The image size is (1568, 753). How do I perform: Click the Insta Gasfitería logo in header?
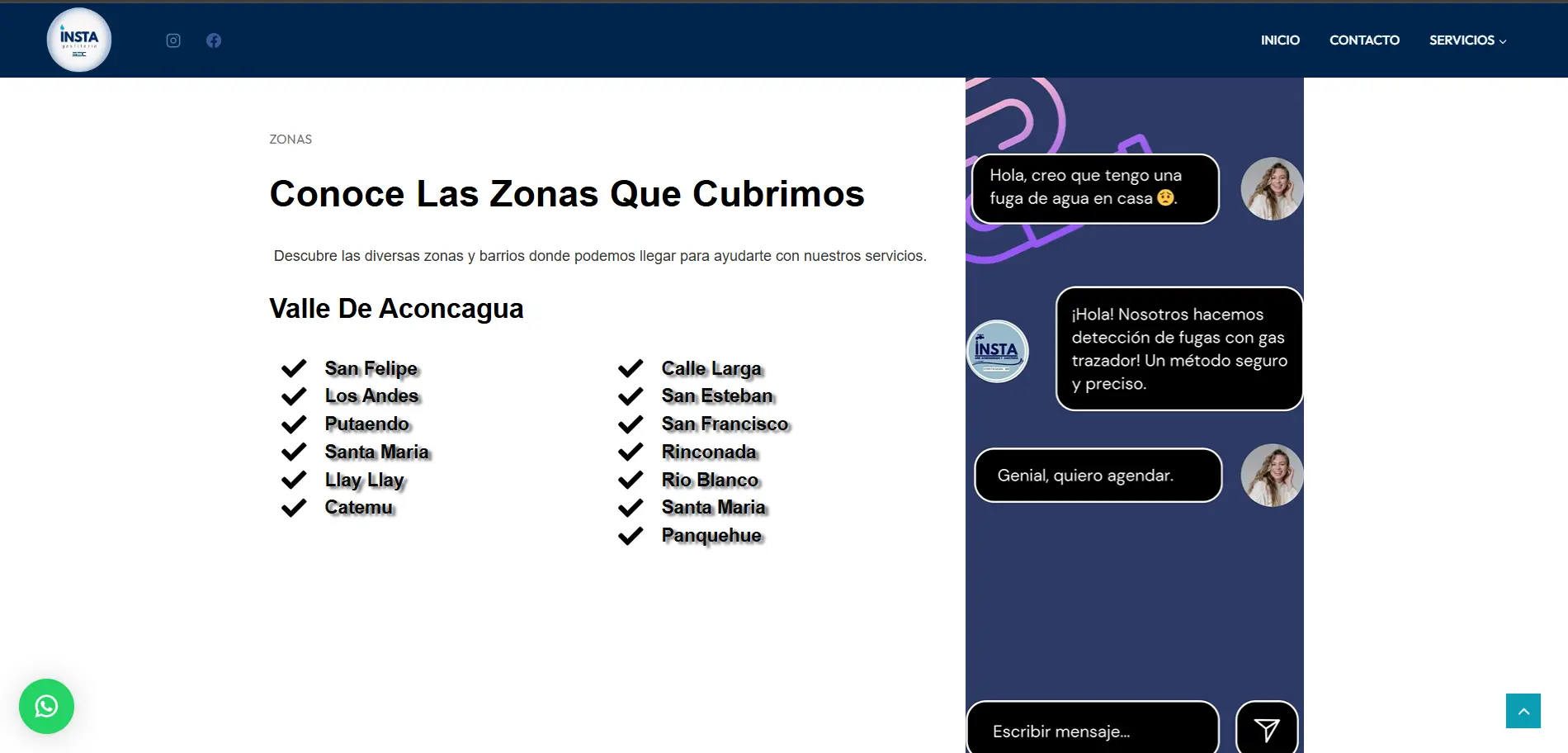pos(79,40)
